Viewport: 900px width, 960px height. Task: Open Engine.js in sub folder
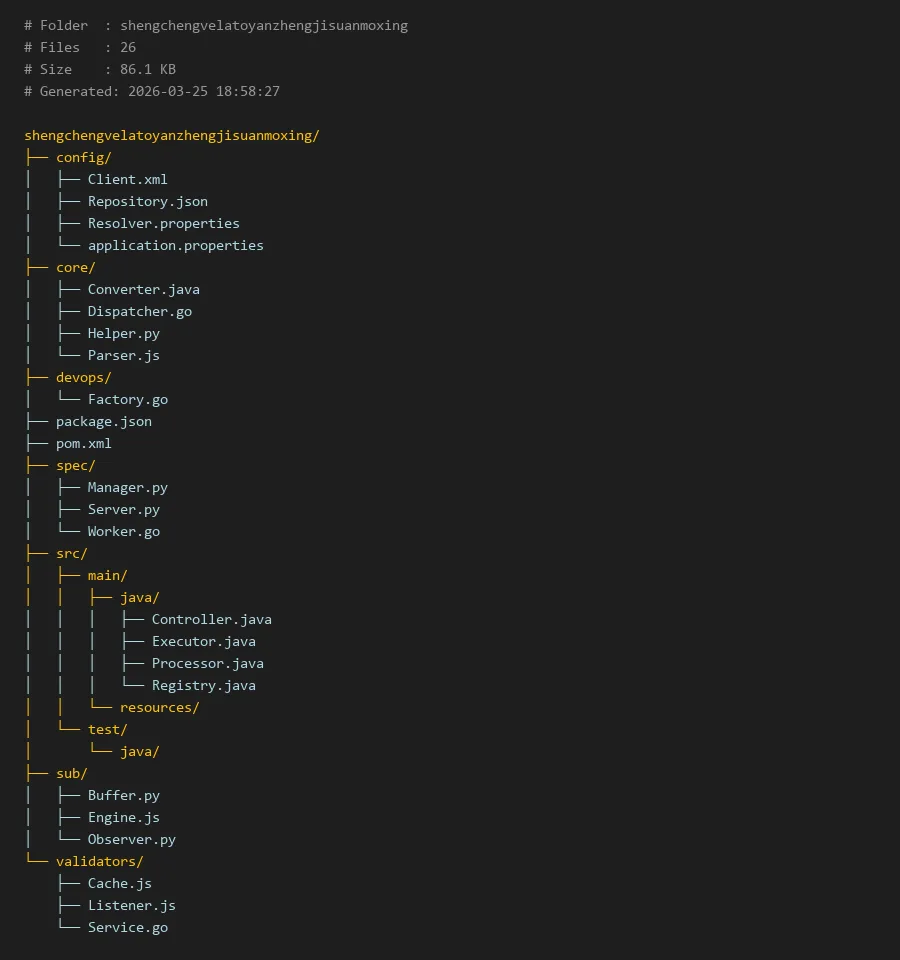pos(123,817)
